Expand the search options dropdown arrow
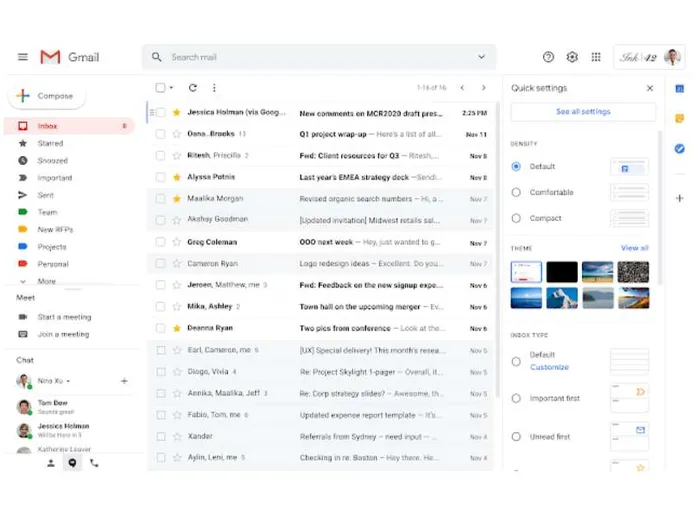Image resolution: width=696 pixels, height=522 pixels. 481,57
